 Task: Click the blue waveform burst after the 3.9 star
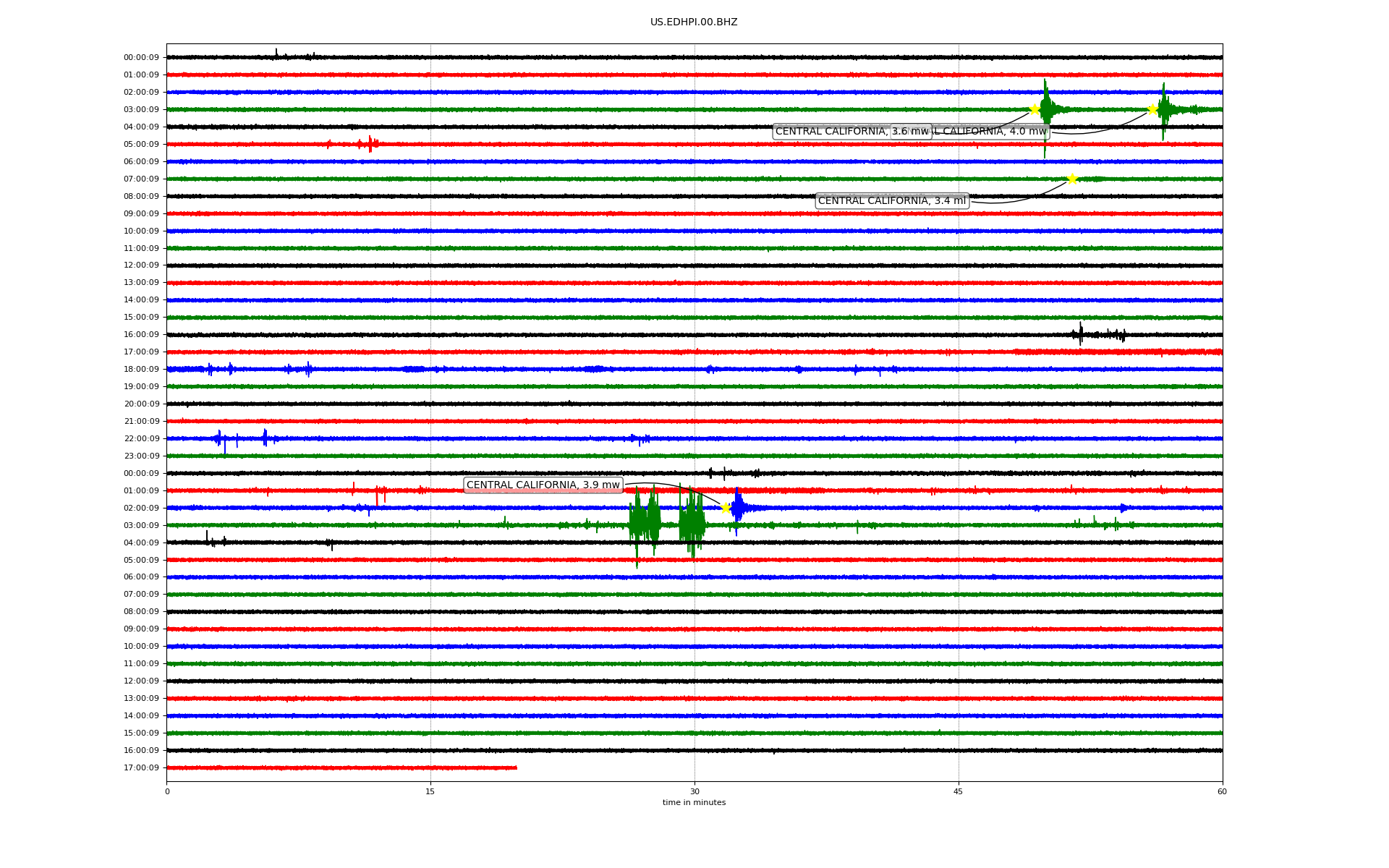[737, 508]
